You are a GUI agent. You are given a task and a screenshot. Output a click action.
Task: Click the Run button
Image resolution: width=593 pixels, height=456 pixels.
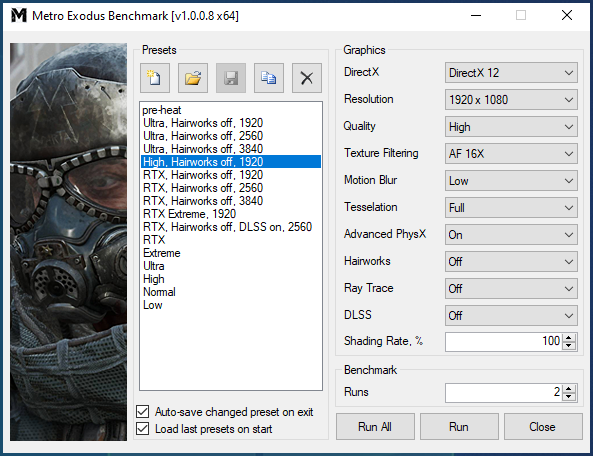click(459, 427)
